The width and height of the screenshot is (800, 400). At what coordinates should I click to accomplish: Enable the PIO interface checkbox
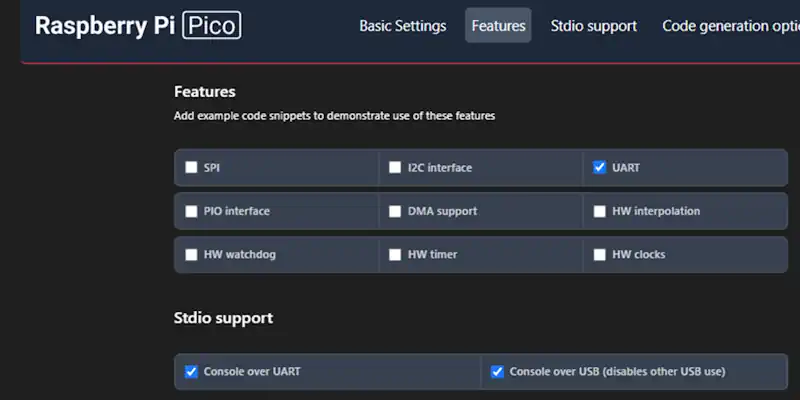tap(191, 211)
